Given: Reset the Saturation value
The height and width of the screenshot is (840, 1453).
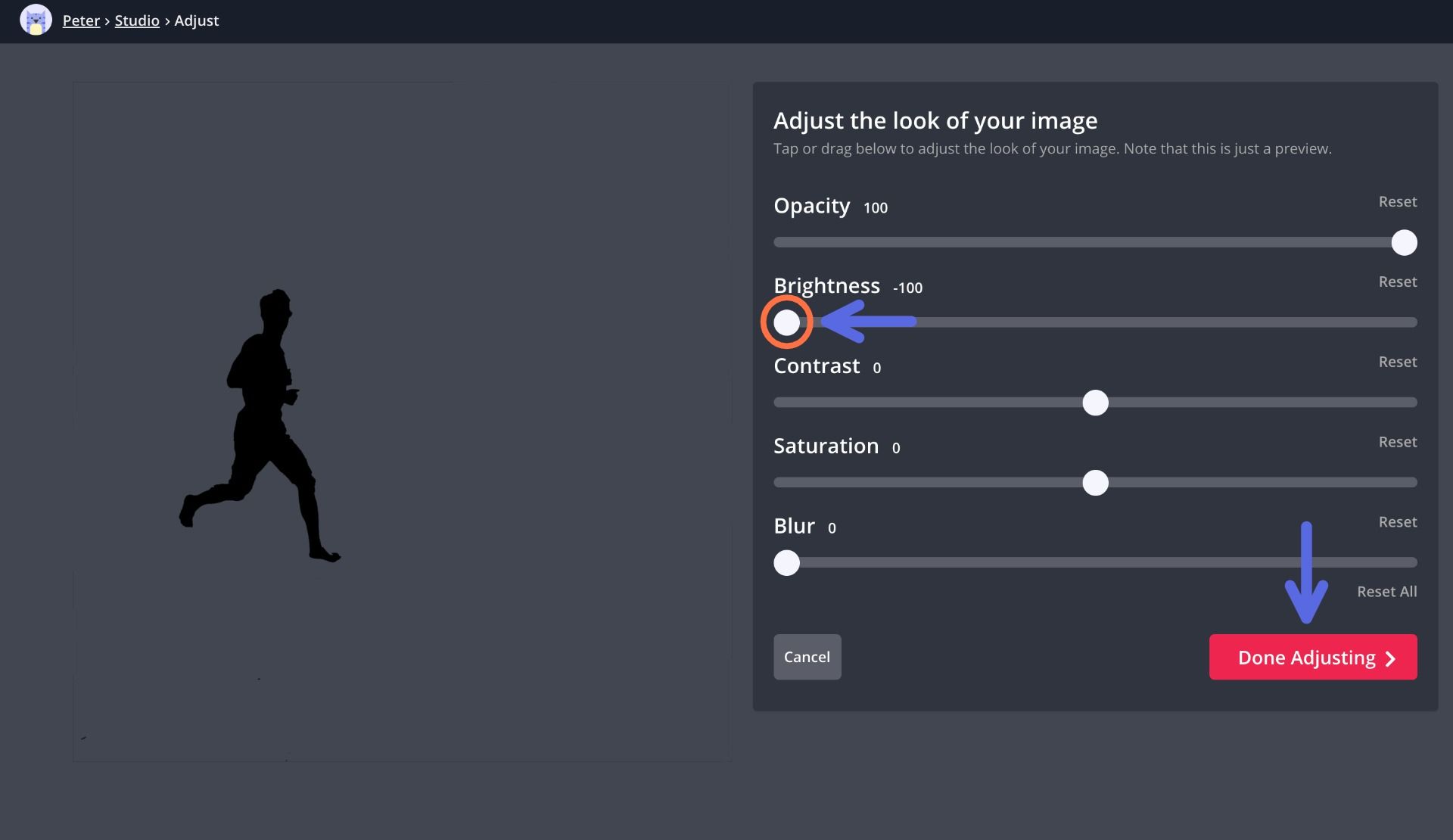Looking at the screenshot, I should [x=1397, y=442].
